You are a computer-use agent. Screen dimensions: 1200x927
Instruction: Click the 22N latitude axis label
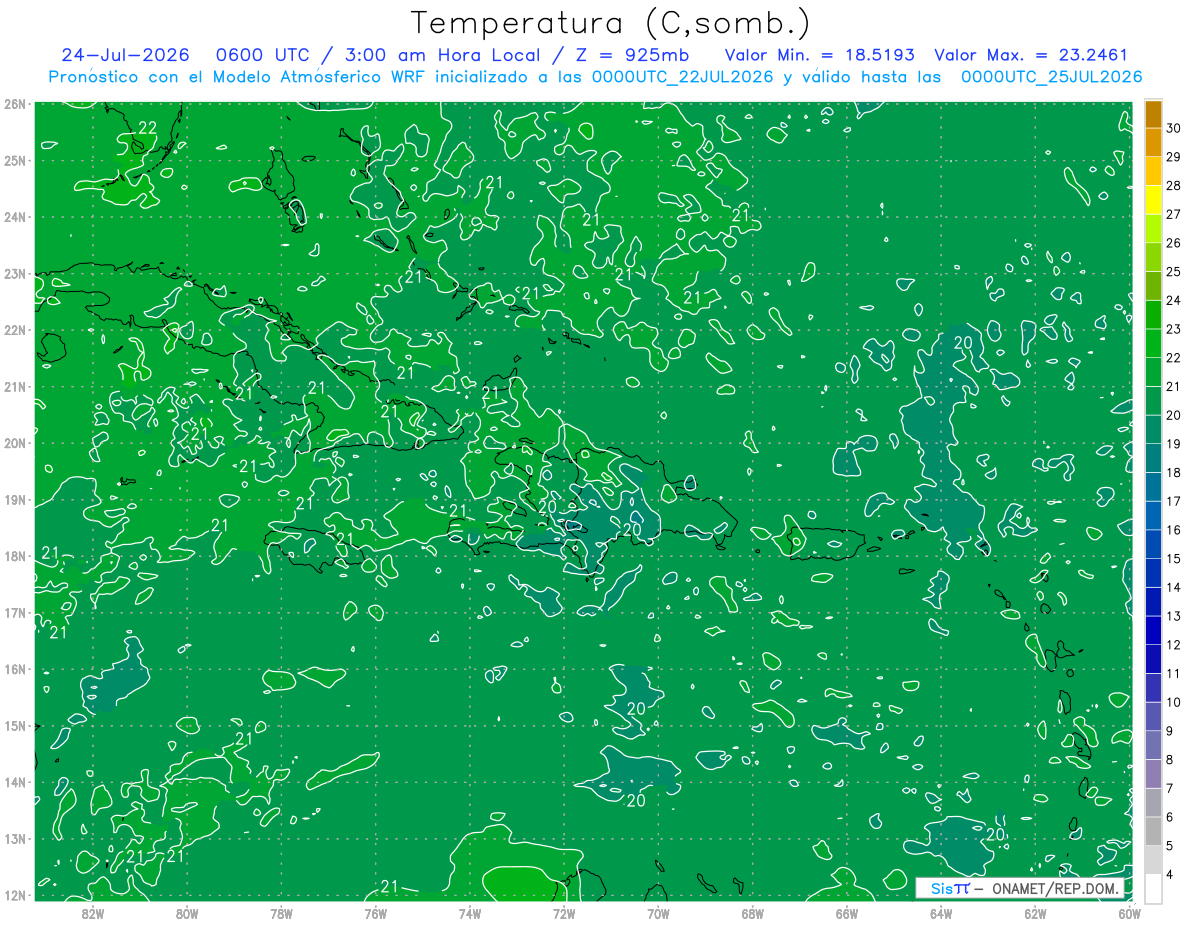coord(14,330)
